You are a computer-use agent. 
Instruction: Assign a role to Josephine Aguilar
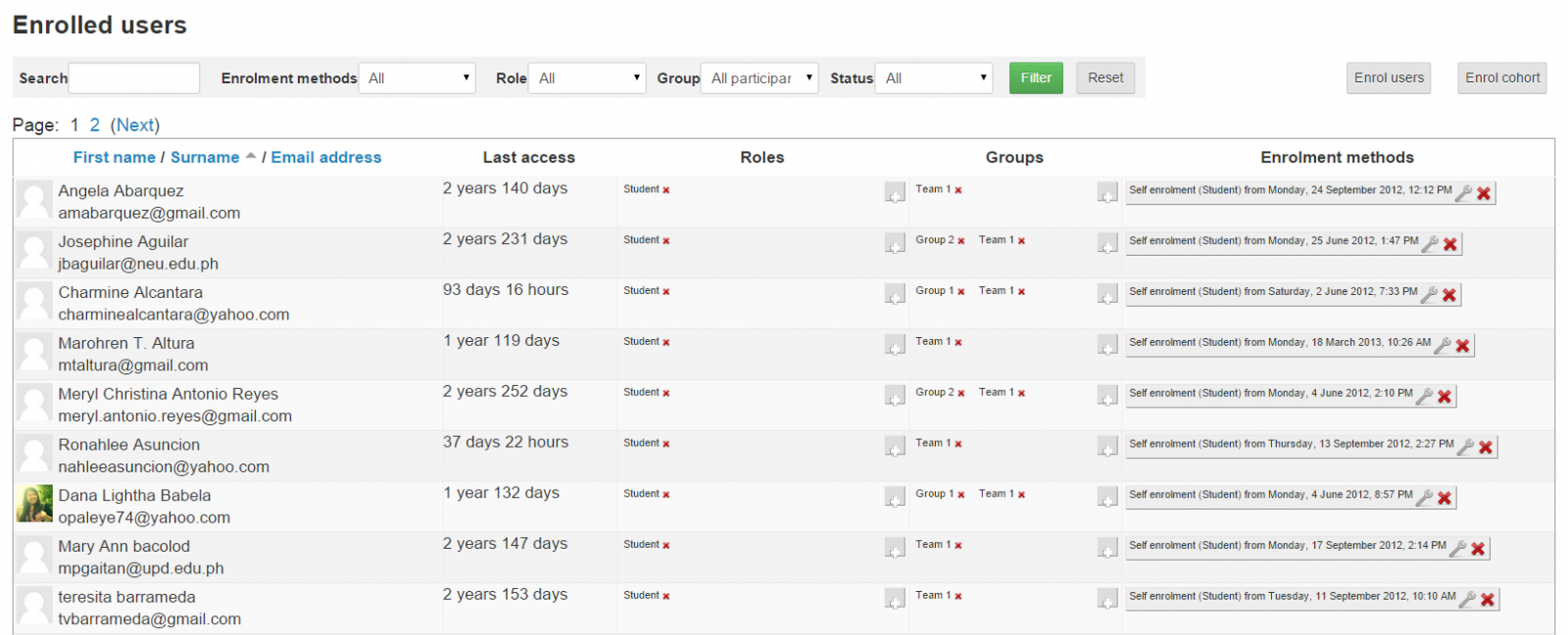click(895, 243)
